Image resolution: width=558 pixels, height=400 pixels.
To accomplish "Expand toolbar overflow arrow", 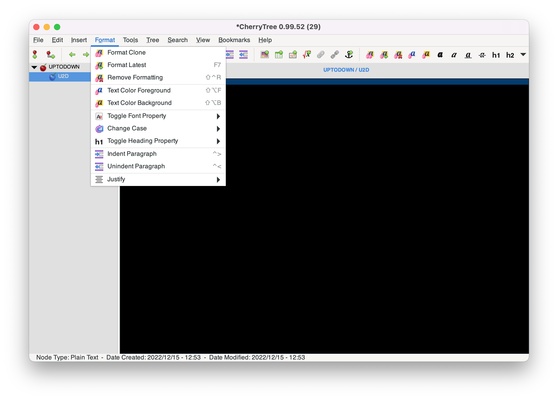I will 523,54.
